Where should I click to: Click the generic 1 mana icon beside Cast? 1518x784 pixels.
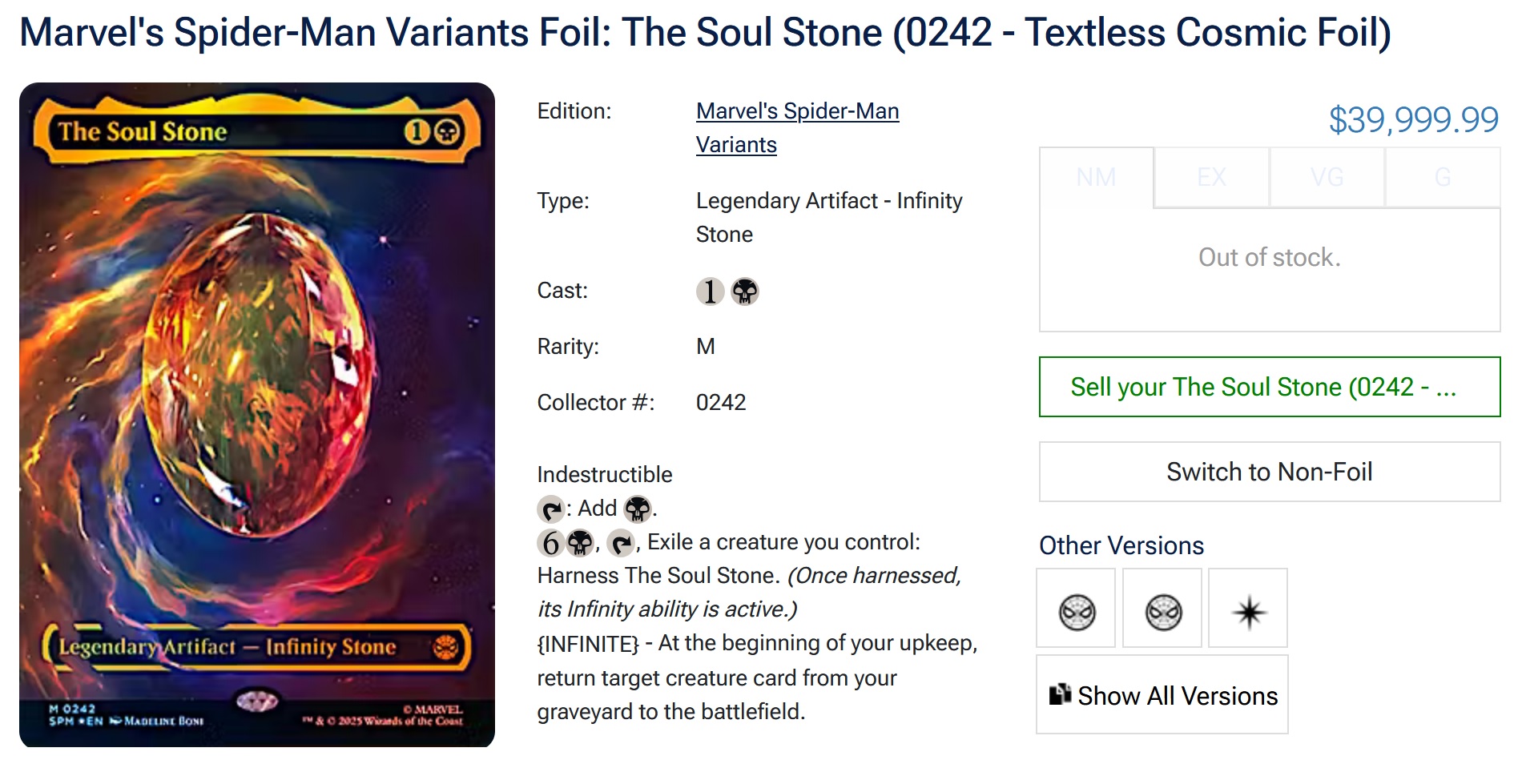pyautogui.click(x=710, y=291)
